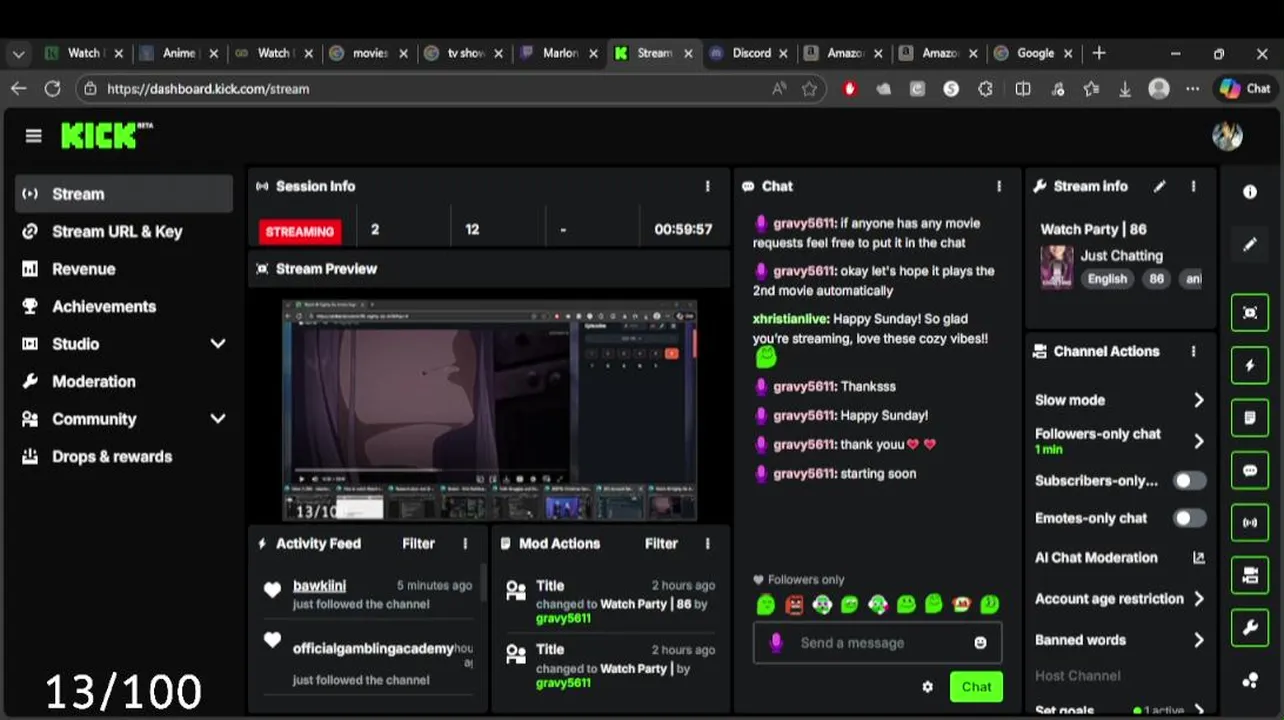Click the pencil icon in right sidebar
This screenshot has height=720, width=1284.
[1250, 244]
